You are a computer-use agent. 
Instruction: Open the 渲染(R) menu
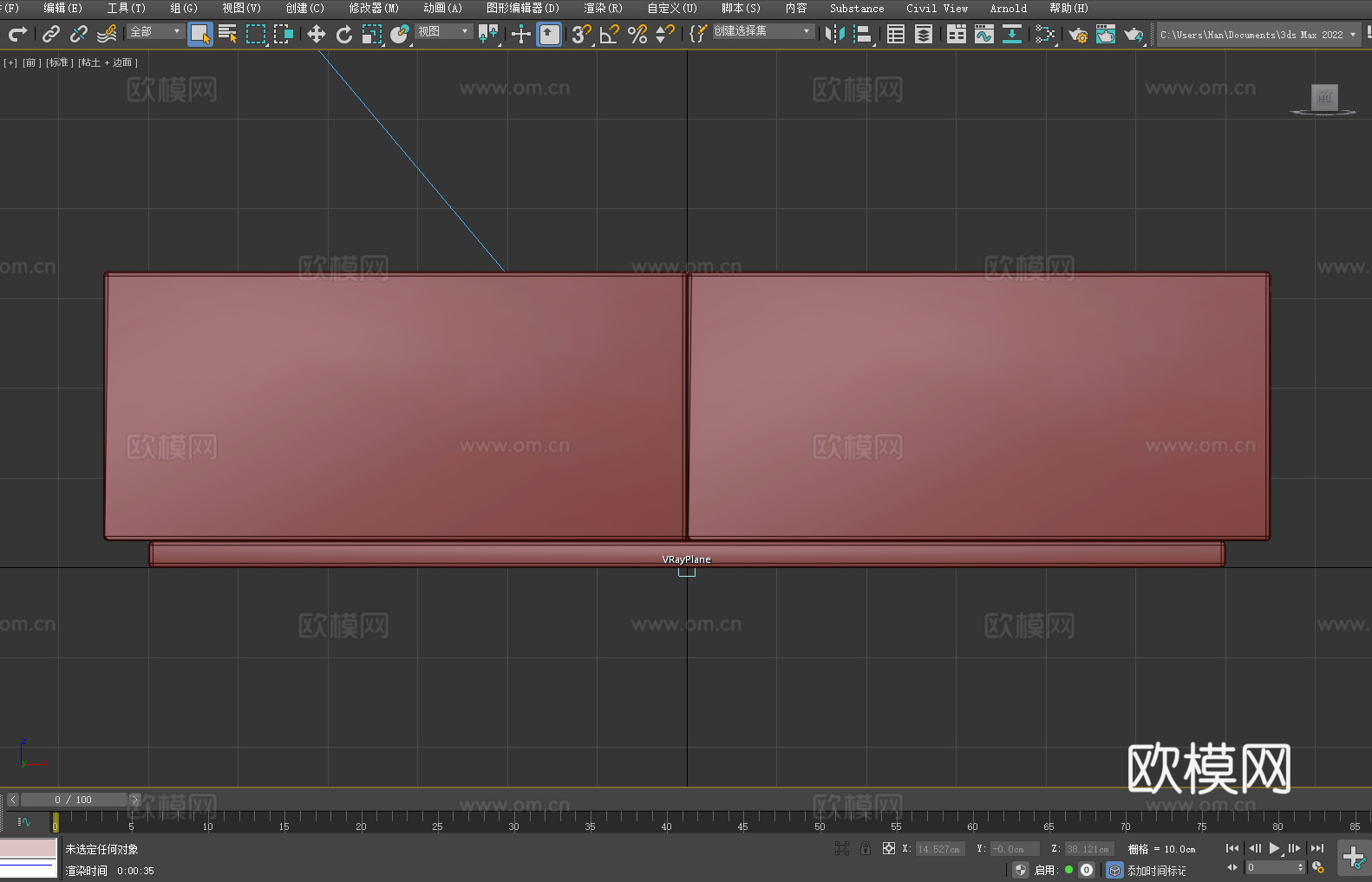tap(603, 8)
